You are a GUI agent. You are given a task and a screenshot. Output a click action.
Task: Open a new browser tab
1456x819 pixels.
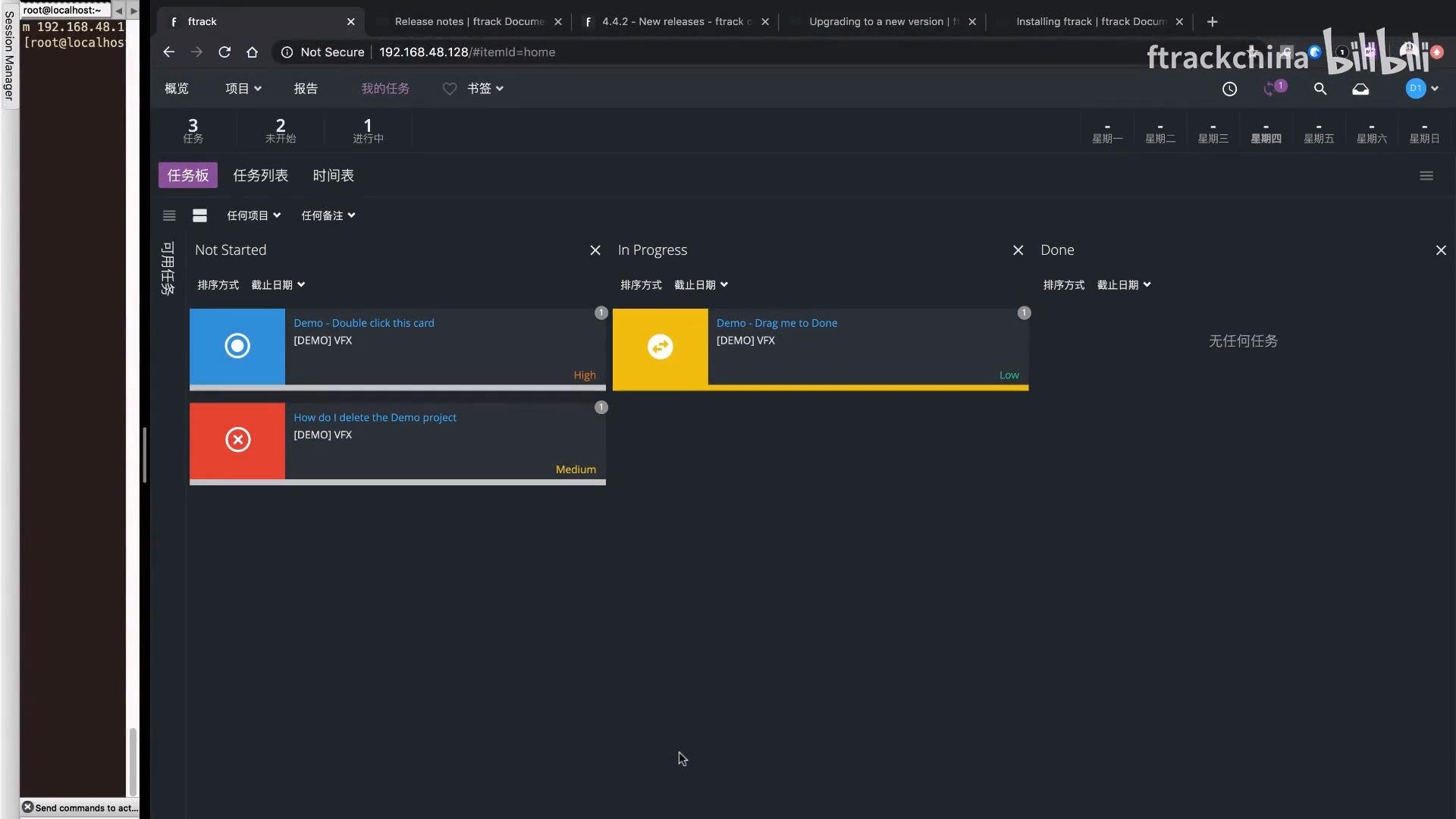pos(1212,21)
